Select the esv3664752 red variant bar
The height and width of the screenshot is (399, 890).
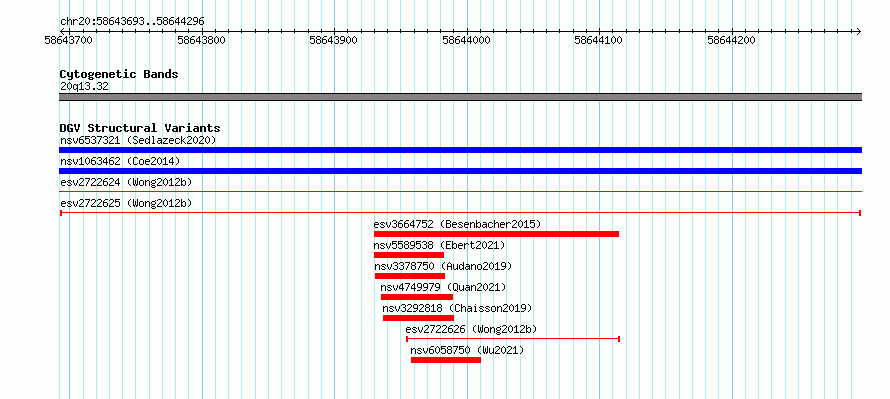point(496,234)
